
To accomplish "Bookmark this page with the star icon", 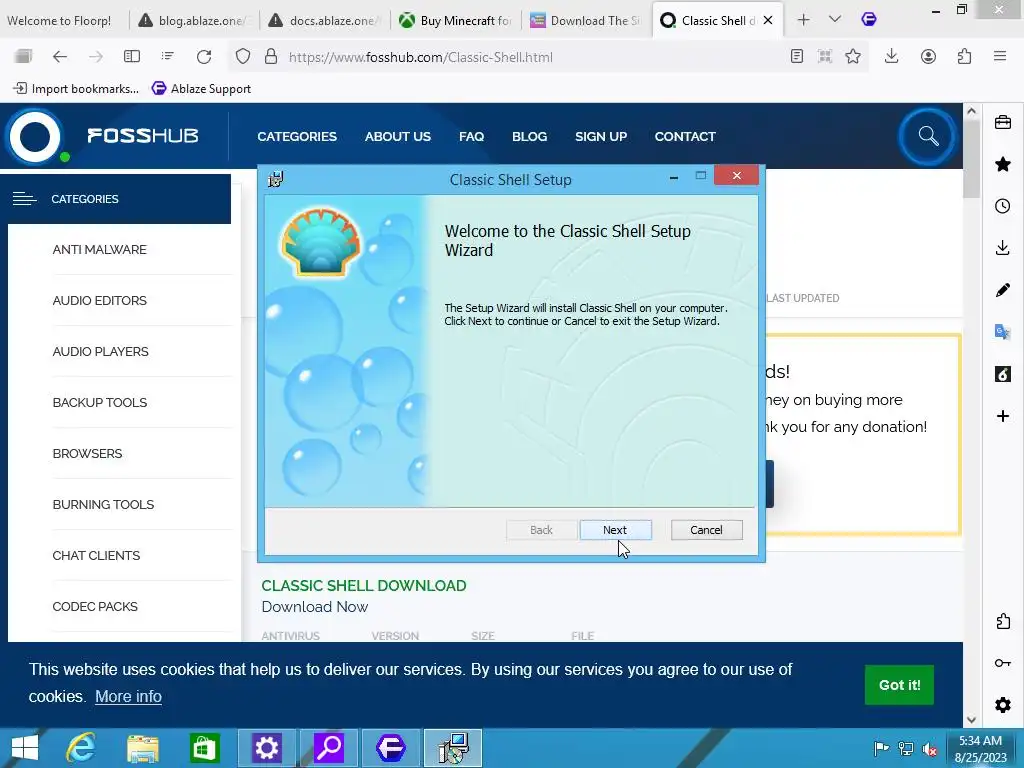I will [x=853, y=57].
